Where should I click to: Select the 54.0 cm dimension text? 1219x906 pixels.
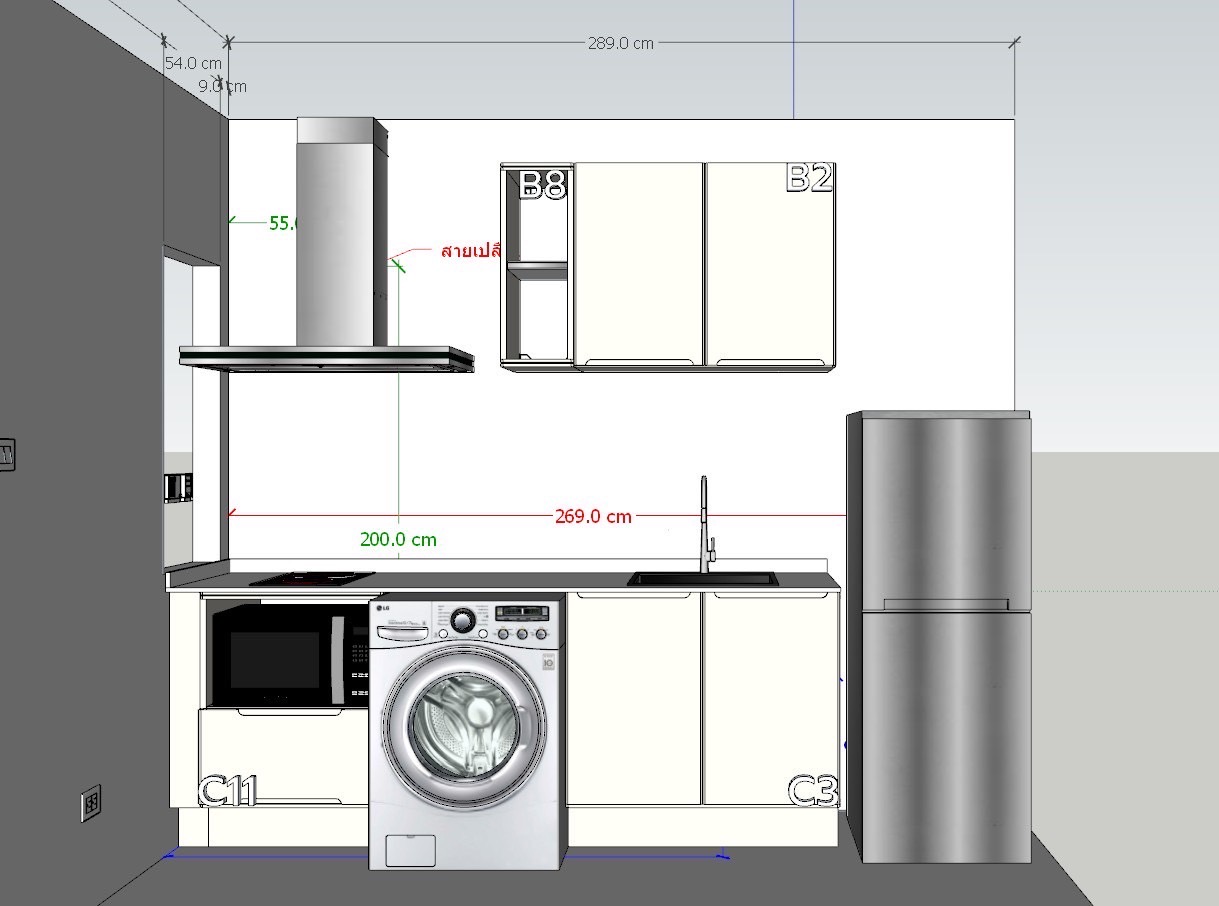[x=193, y=62]
